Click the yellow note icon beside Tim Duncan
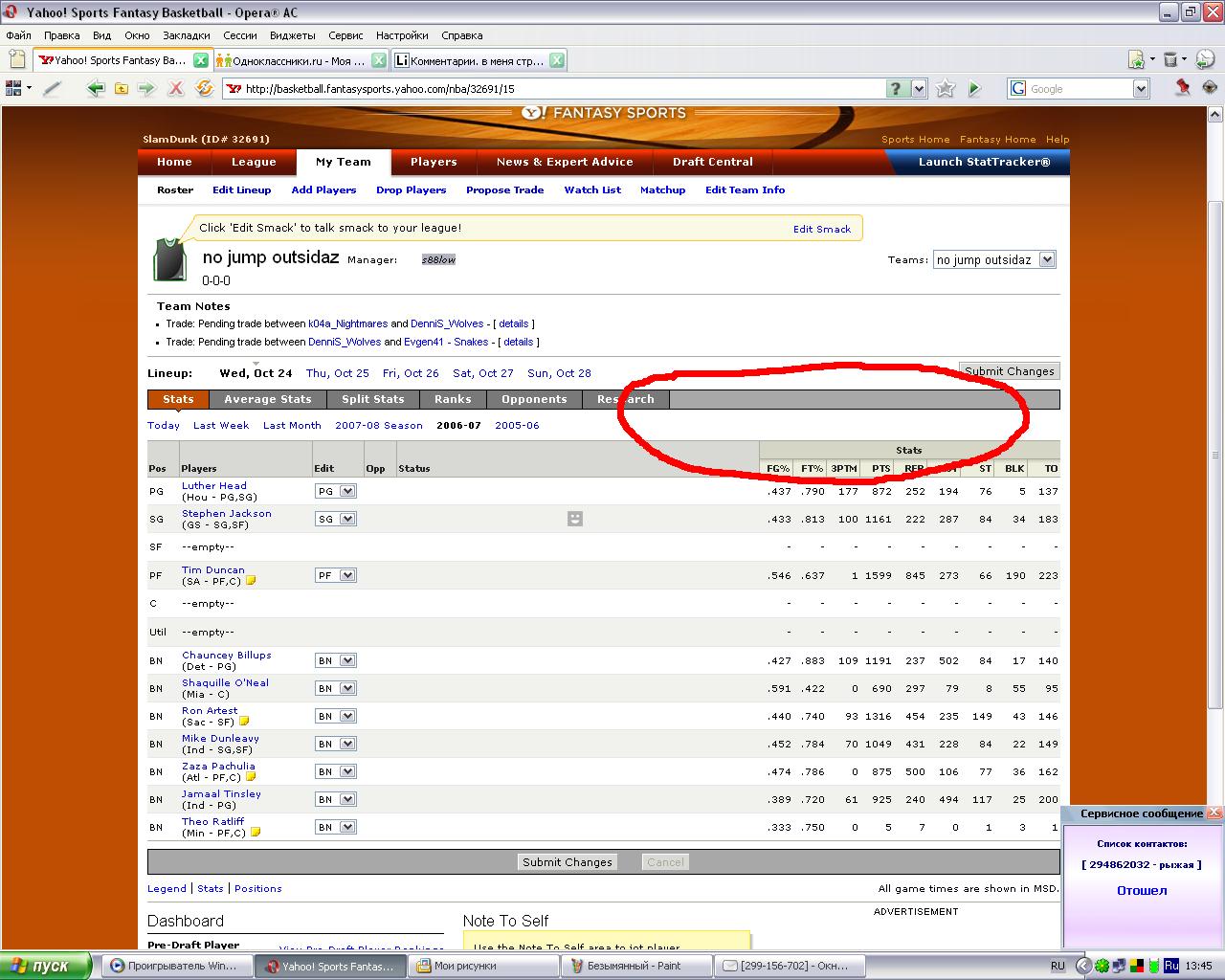Image resolution: width=1225 pixels, height=980 pixels. [x=251, y=580]
